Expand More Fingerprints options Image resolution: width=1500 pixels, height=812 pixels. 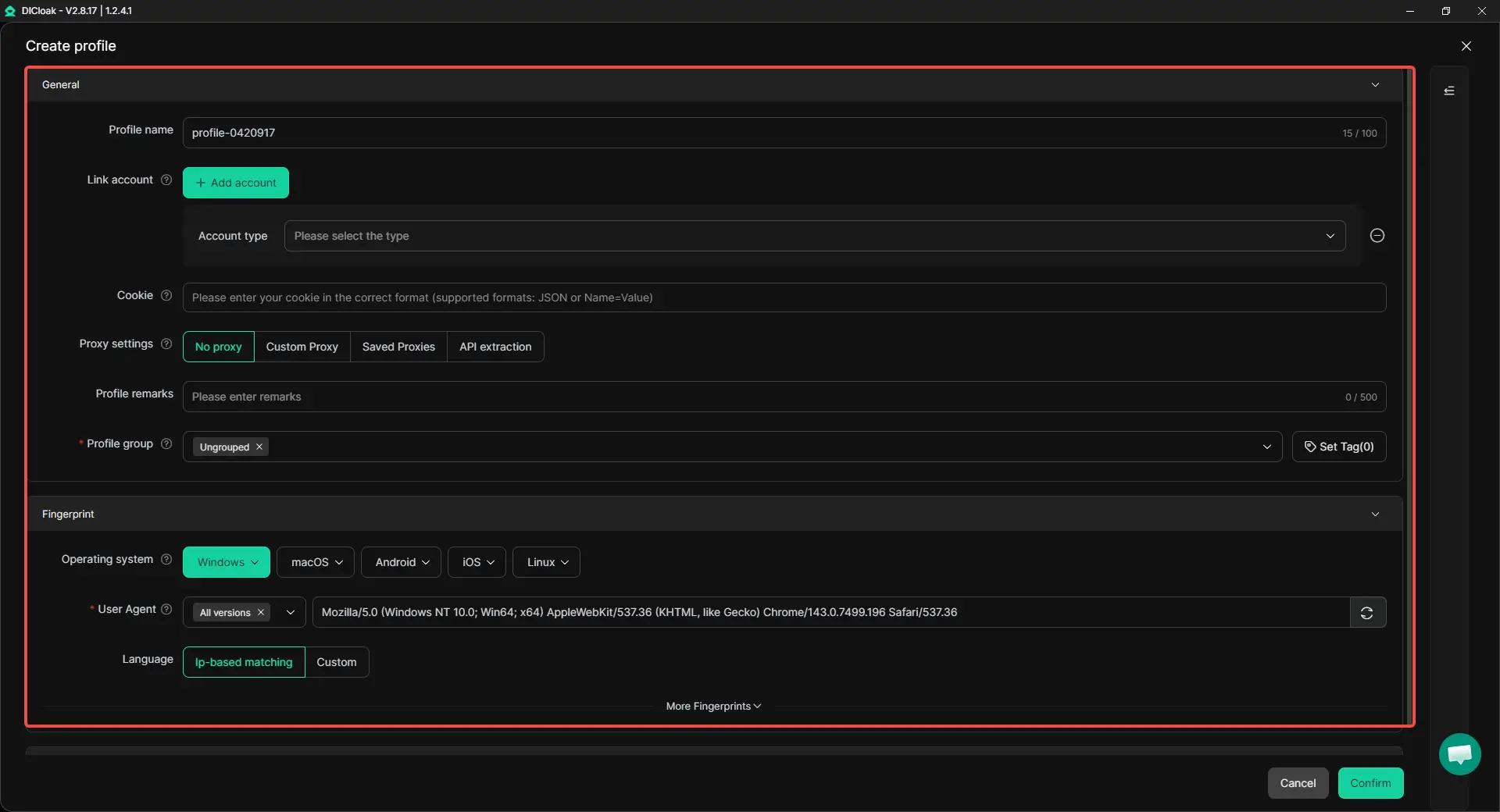click(x=712, y=707)
